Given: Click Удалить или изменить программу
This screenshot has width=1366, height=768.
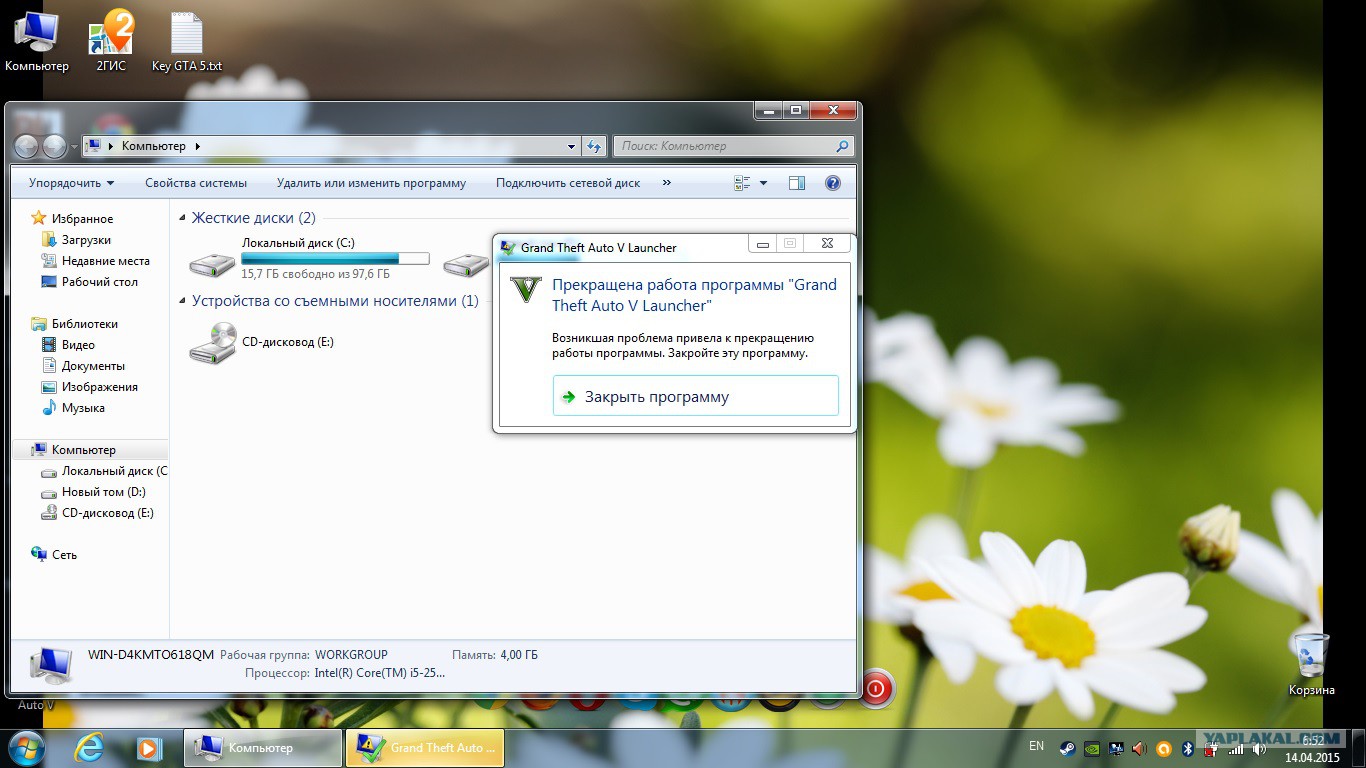Looking at the screenshot, I should [371, 183].
